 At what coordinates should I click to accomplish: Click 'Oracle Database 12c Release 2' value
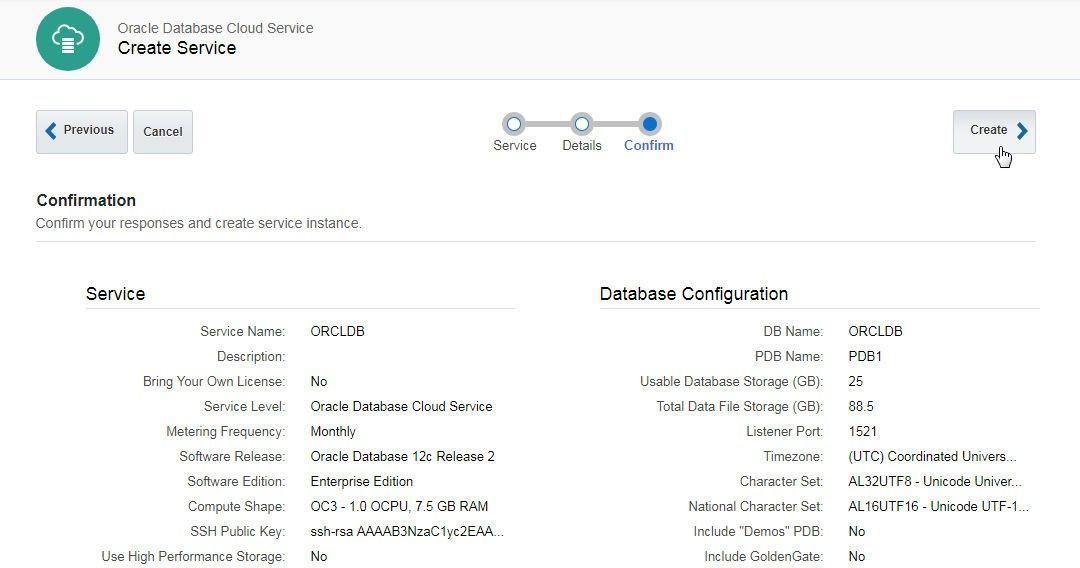coord(403,456)
